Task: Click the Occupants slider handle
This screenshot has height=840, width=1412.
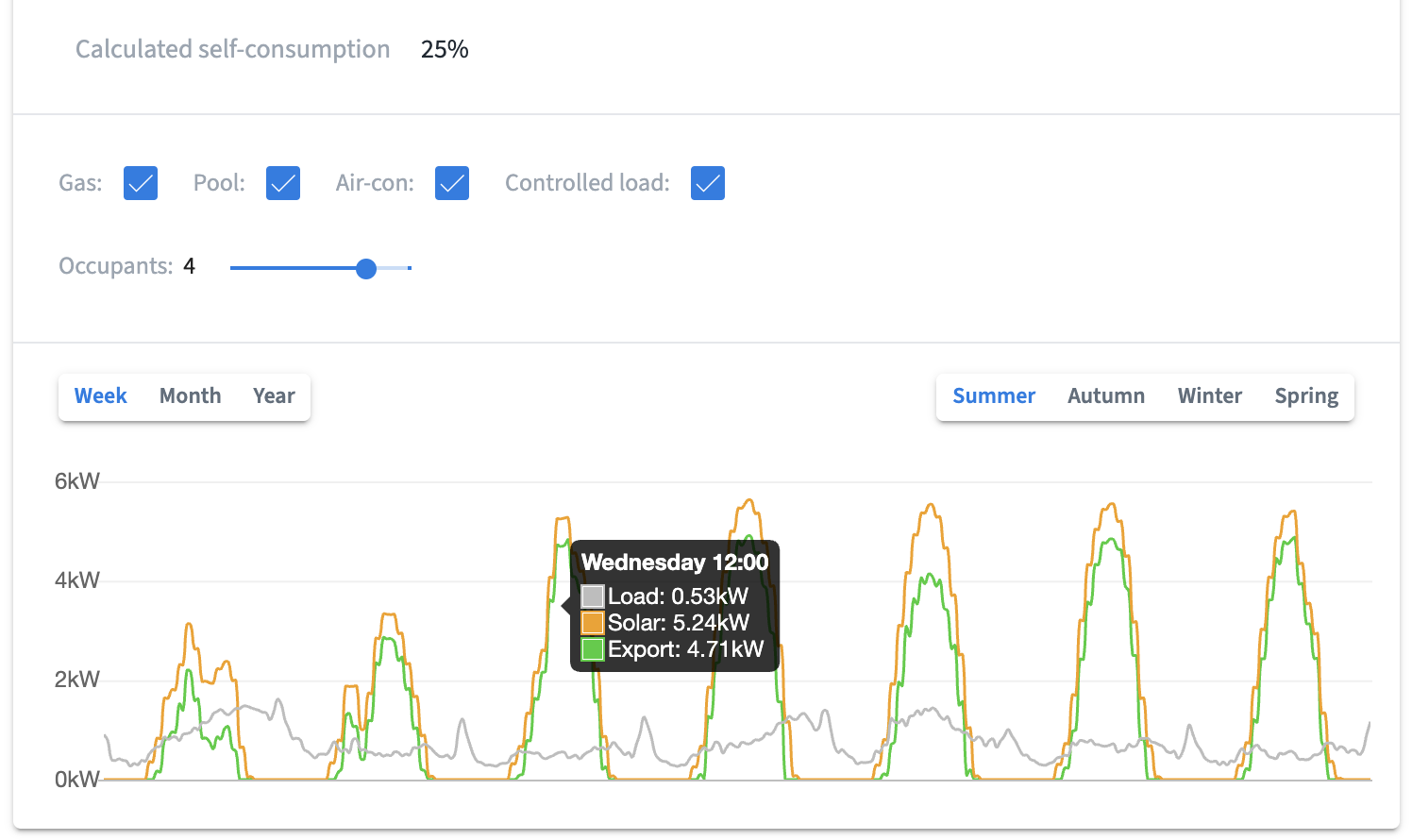Action: [x=366, y=269]
